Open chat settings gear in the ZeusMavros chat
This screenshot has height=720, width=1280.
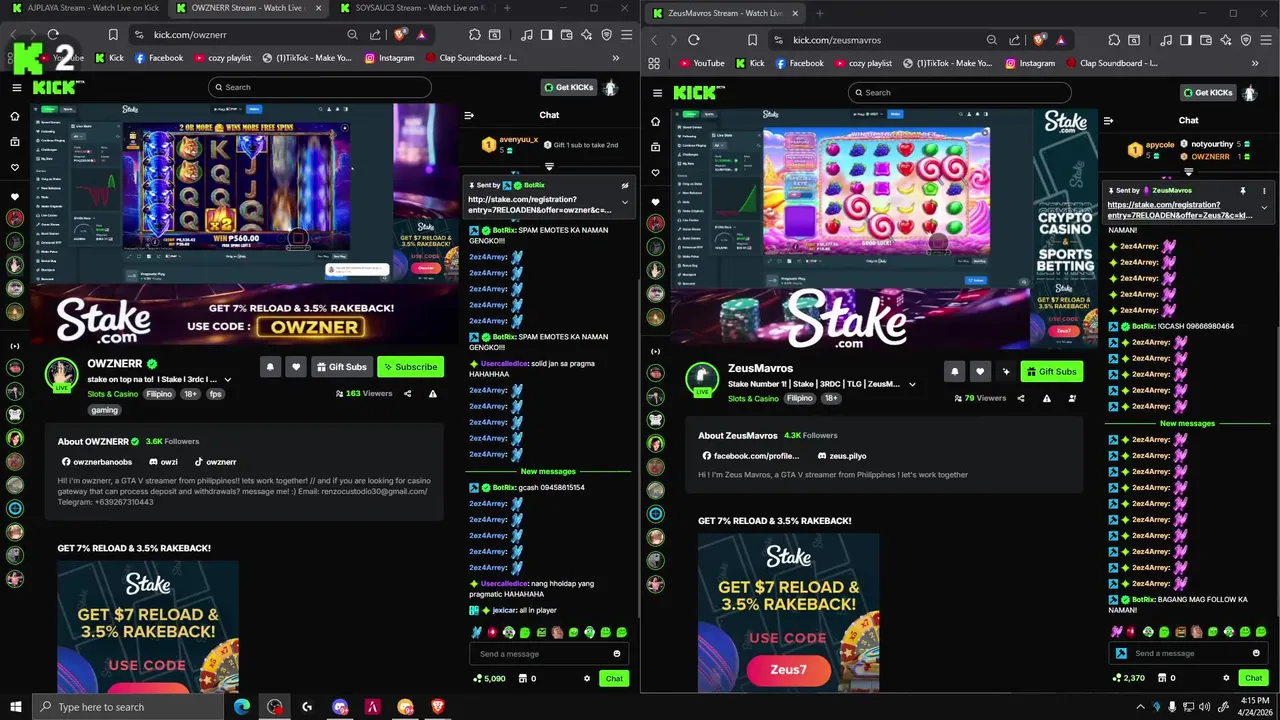click(x=1226, y=678)
